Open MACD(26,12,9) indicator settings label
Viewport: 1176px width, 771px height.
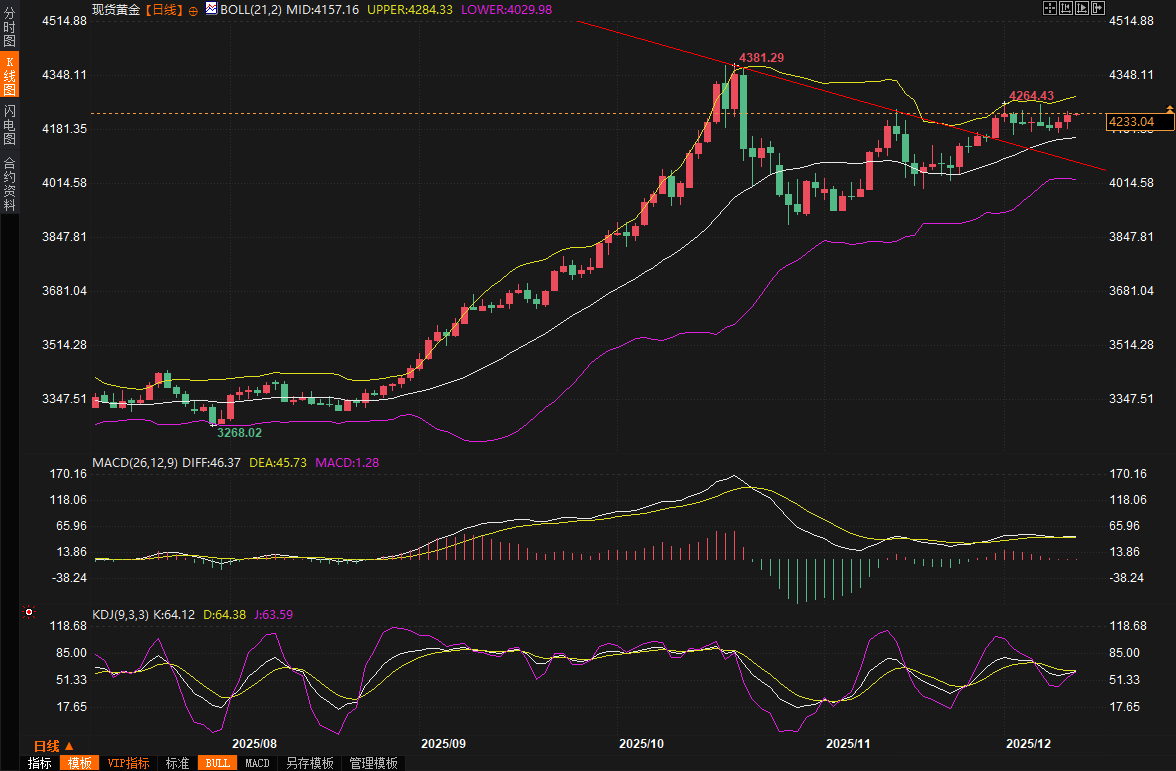click(x=135, y=462)
